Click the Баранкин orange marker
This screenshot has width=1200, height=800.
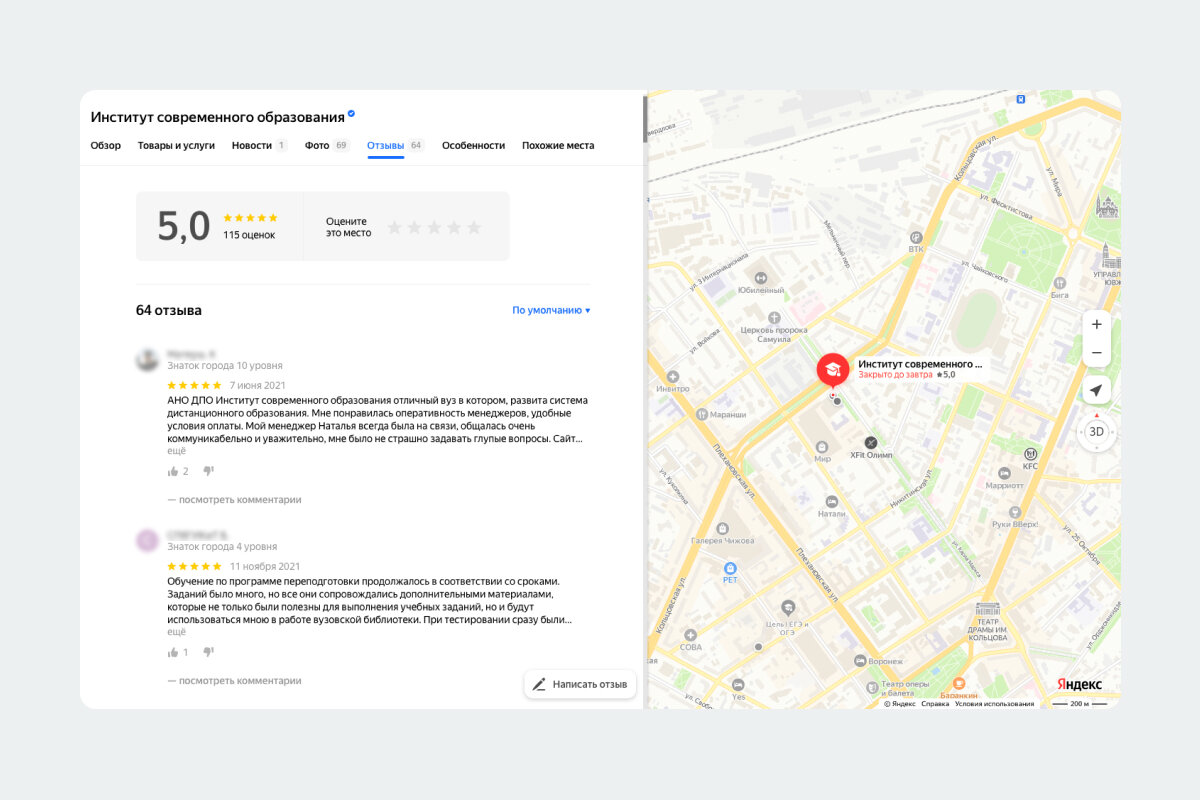click(959, 683)
